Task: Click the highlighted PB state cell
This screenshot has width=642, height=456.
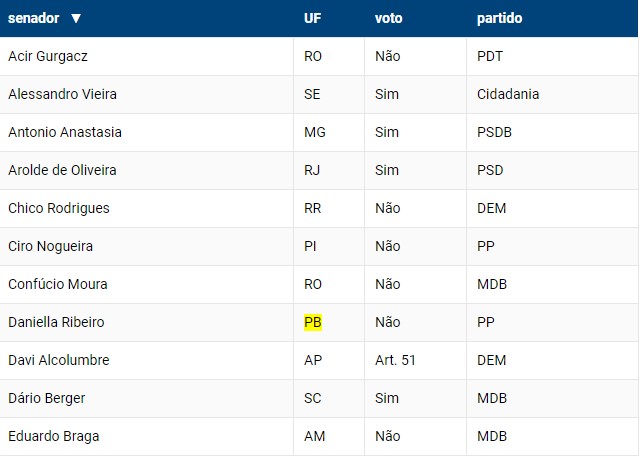Action: click(x=313, y=322)
